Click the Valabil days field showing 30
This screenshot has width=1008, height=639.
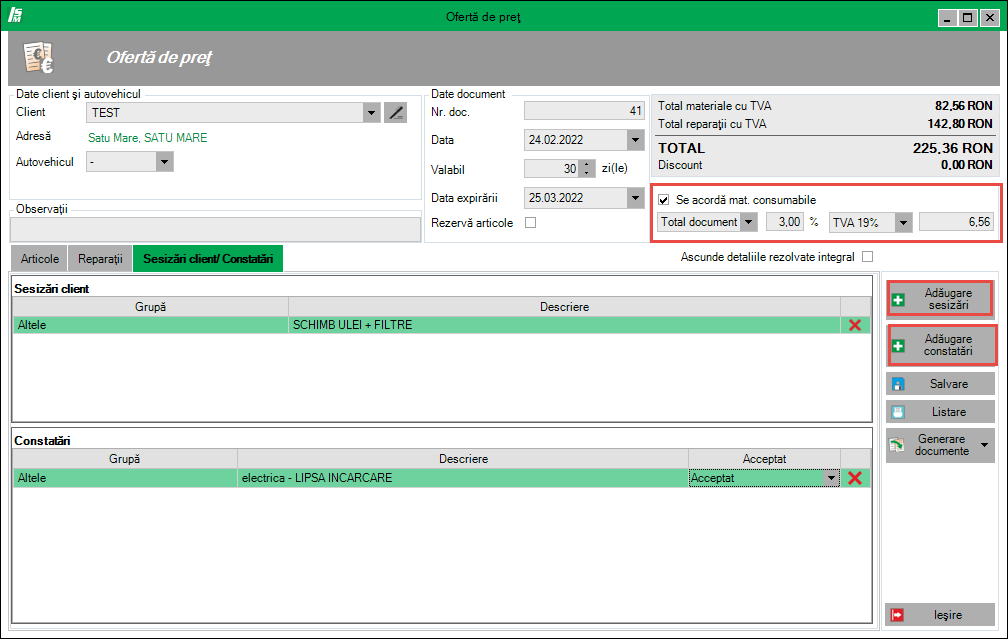pos(552,169)
